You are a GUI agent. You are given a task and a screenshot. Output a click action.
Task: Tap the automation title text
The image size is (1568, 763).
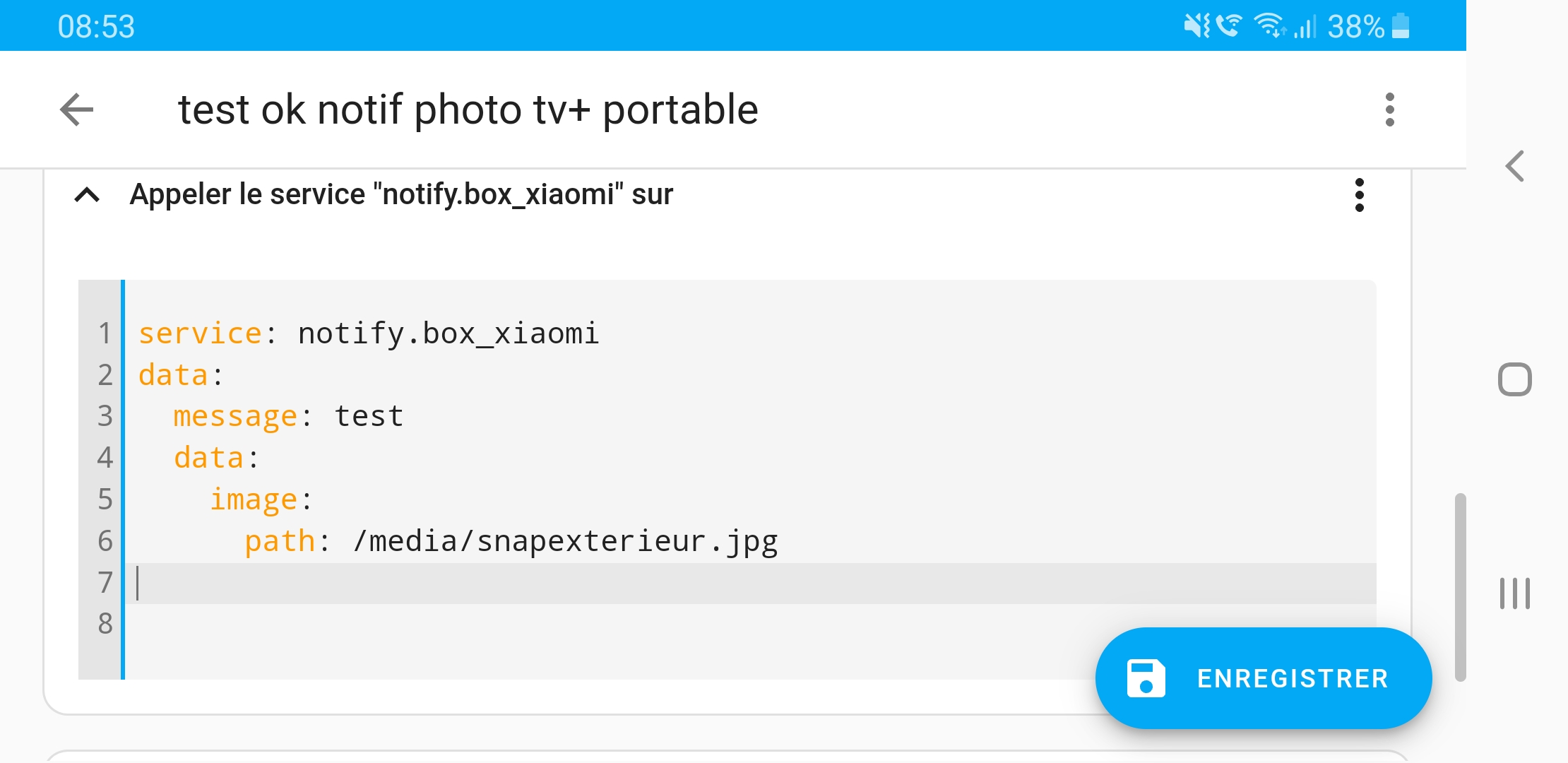[468, 110]
